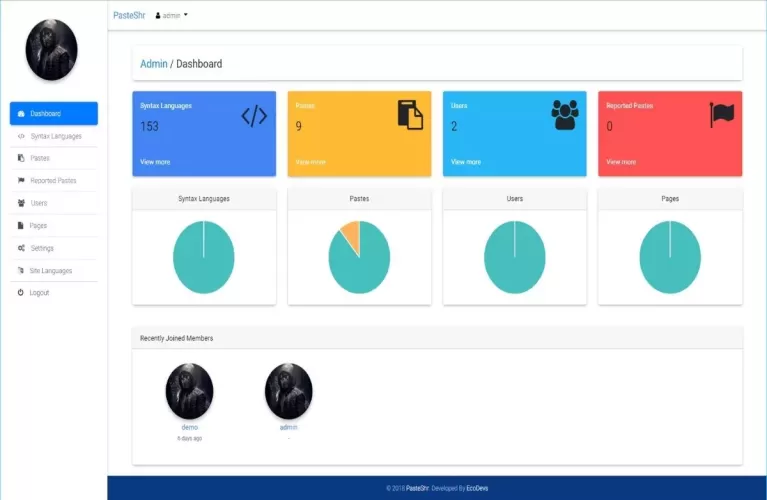Click the EcoDevs link in the footer
Image resolution: width=767 pixels, height=500 pixels.
(x=477, y=489)
